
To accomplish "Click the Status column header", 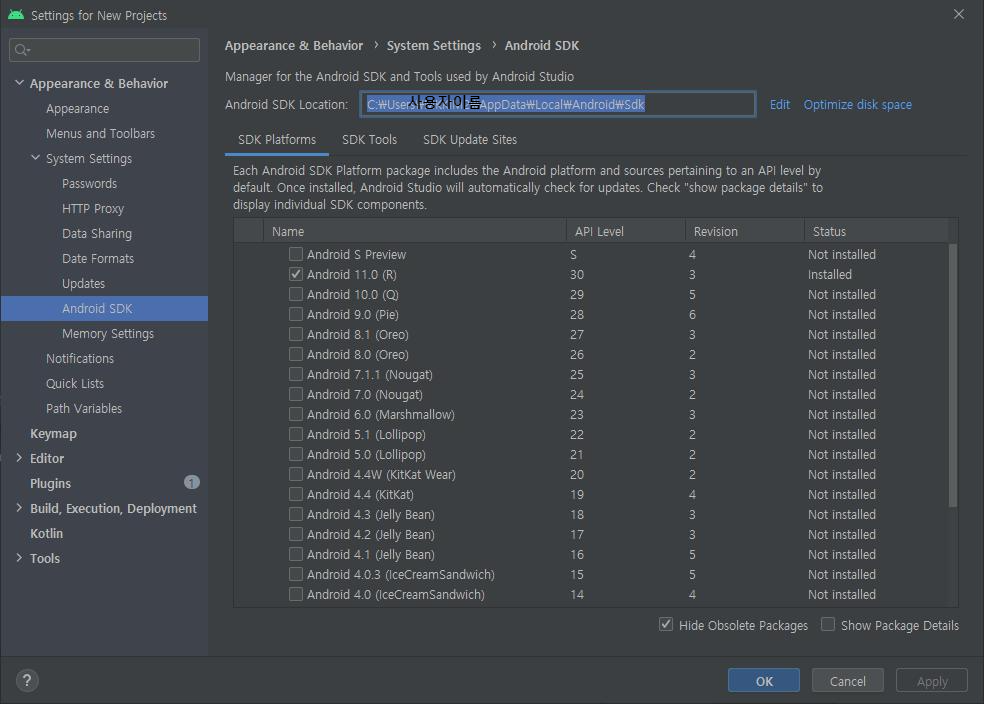I will 877,232.
